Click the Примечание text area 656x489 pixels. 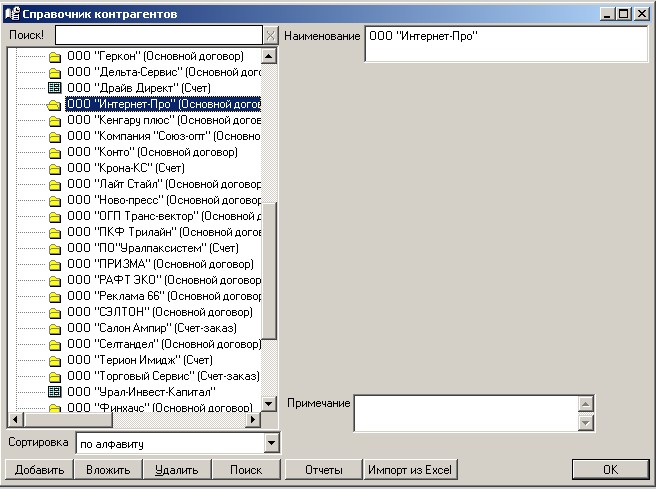[x=465, y=413]
